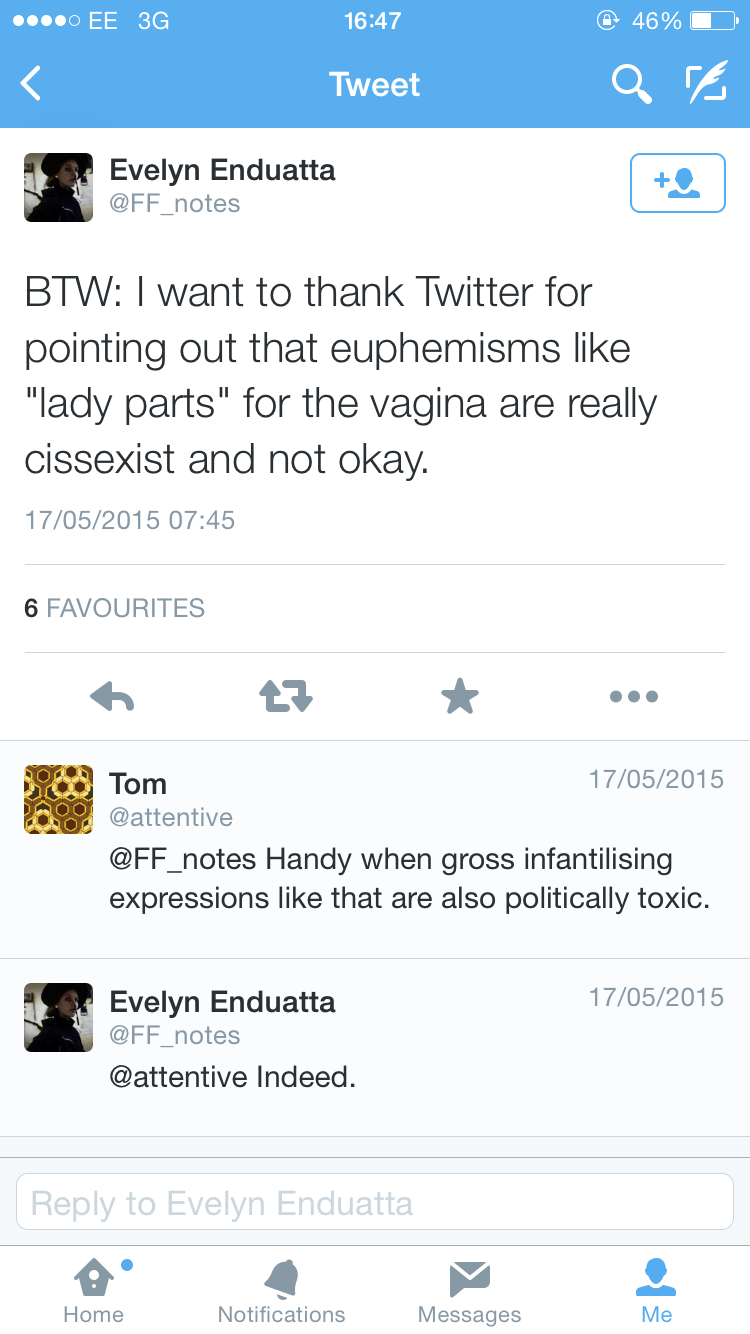Screen dimensions: 750x1334
Task: Open Evelyn Enduatta's avatar on main tweet
Action: (59, 187)
